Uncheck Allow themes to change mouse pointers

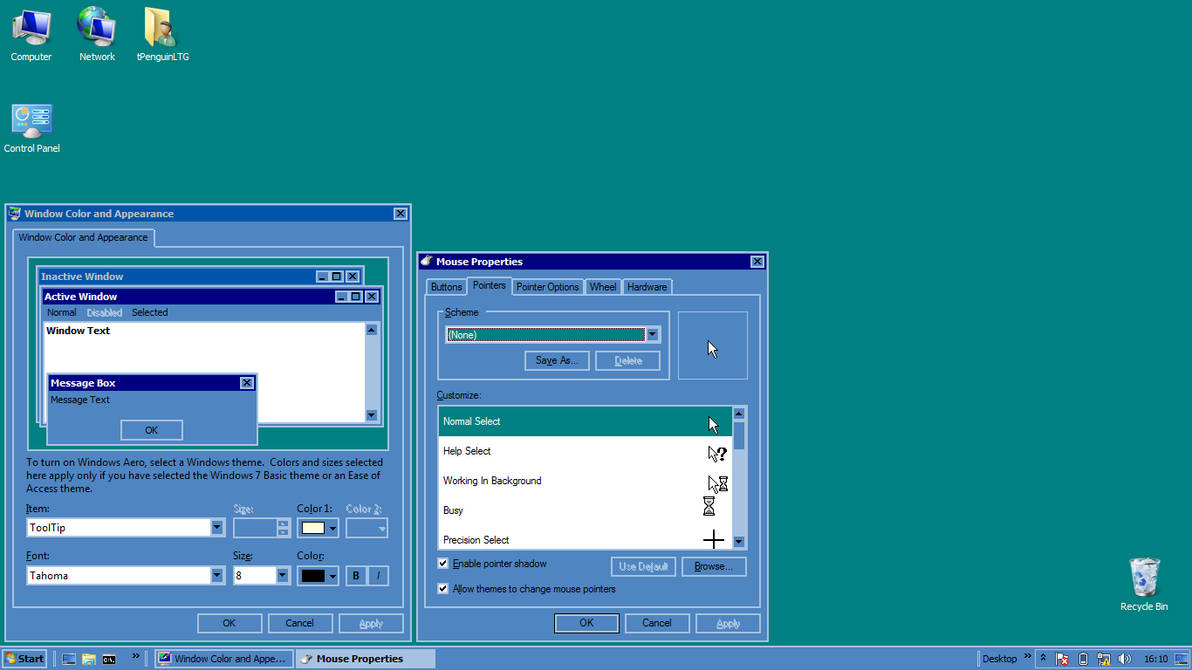tap(442, 588)
